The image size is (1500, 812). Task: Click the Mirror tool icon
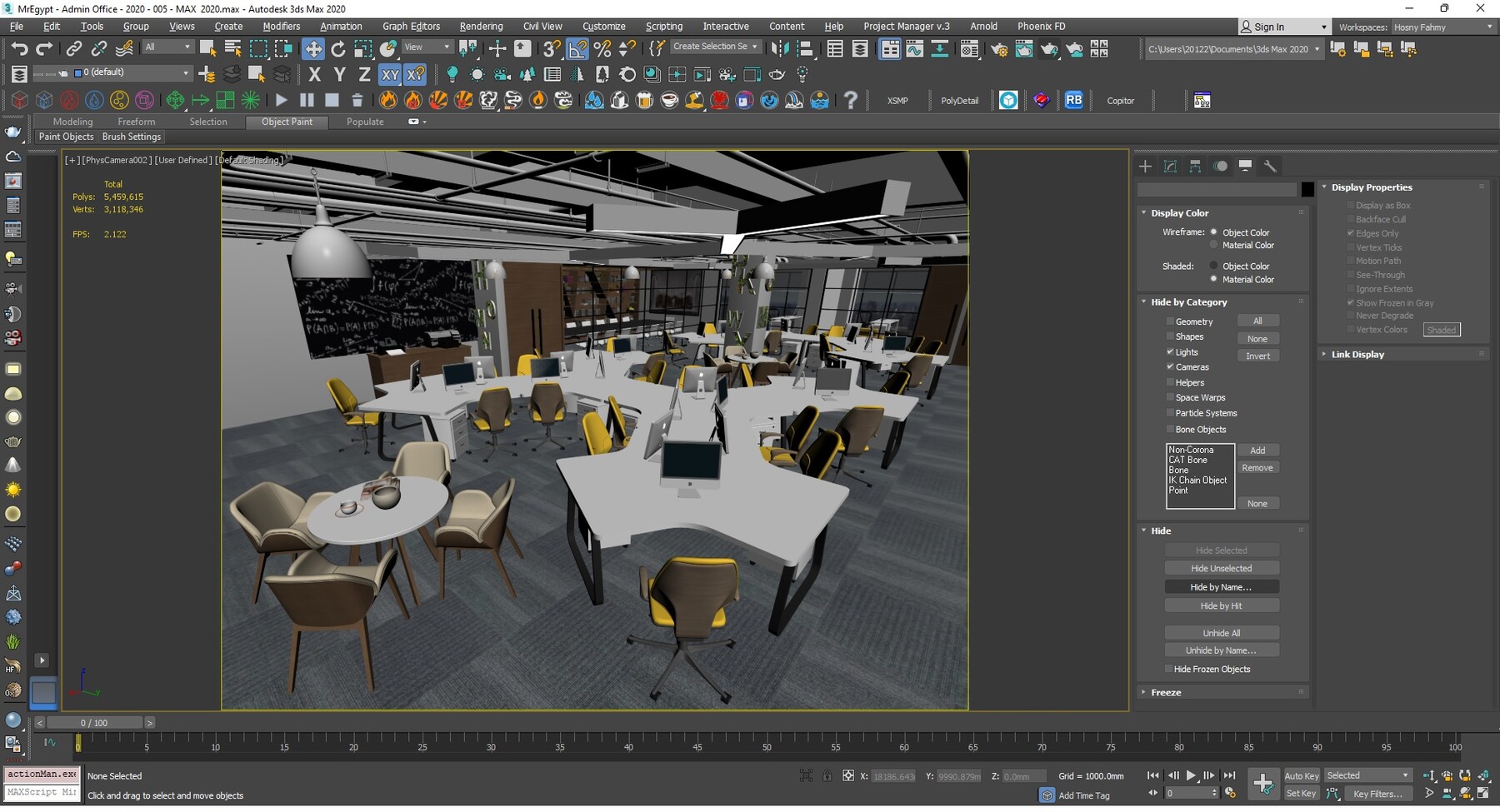pos(781,48)
